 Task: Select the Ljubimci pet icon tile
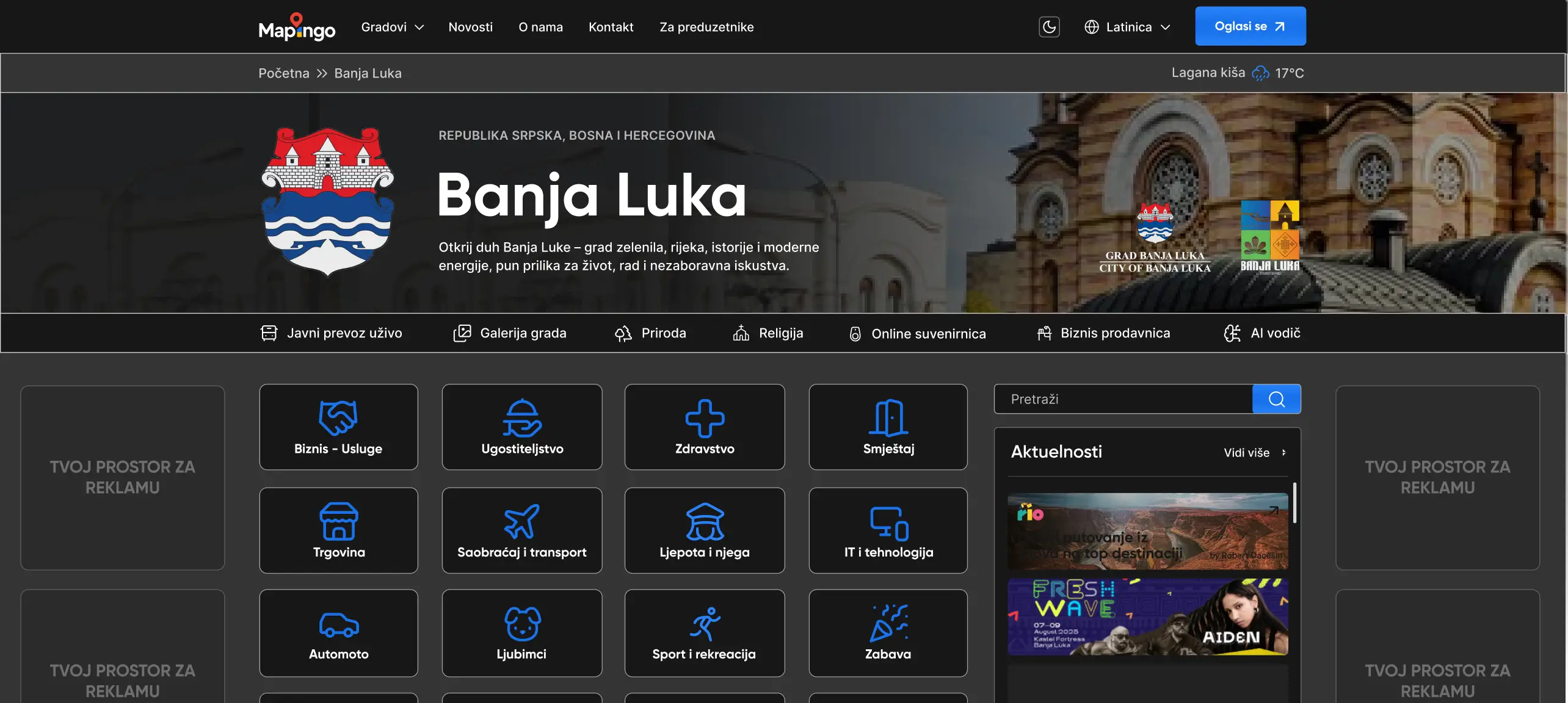(522, 633)
